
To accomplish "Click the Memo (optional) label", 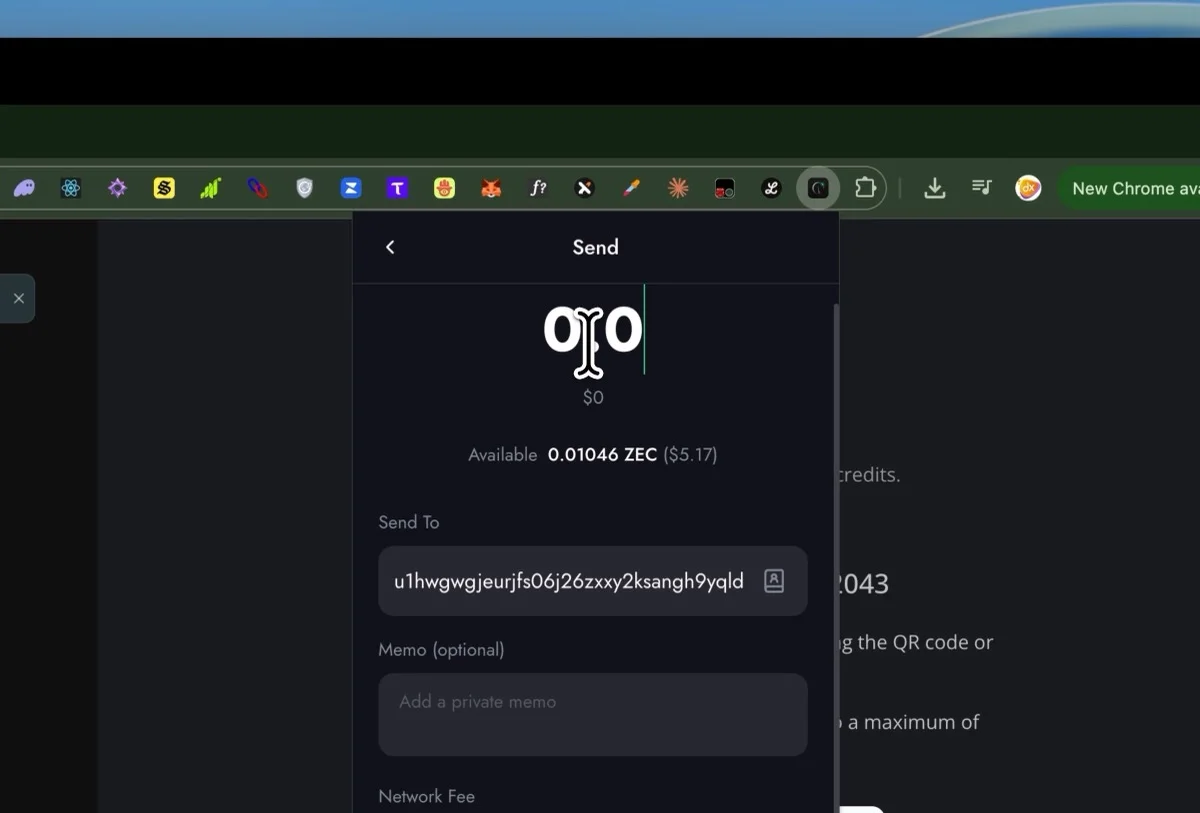I will pyautogui.click(x=441, y=650).
